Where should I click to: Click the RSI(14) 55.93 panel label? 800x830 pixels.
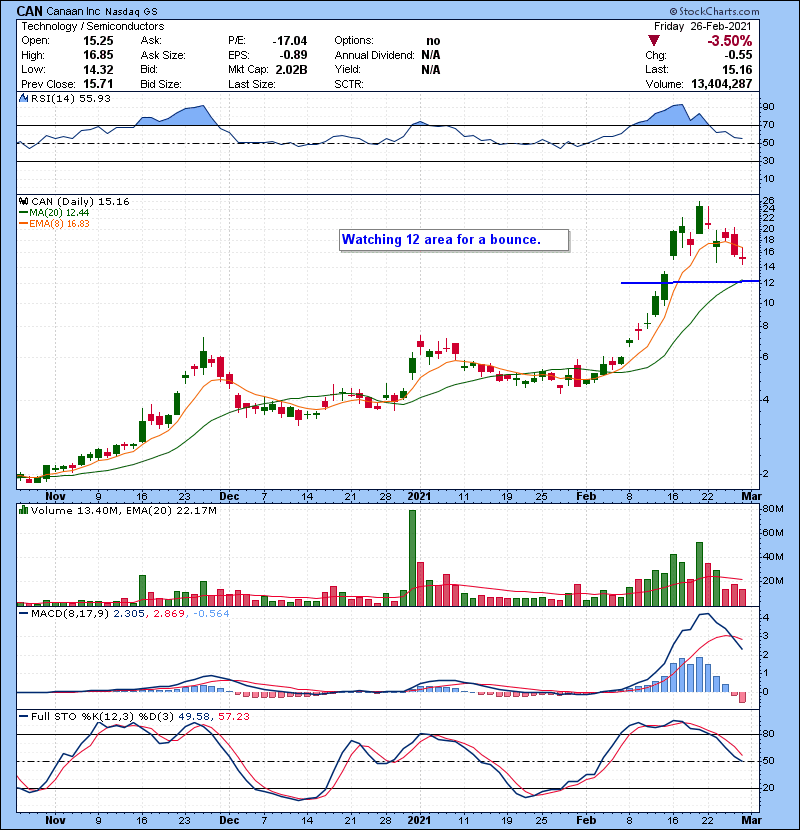pos(70,98)
